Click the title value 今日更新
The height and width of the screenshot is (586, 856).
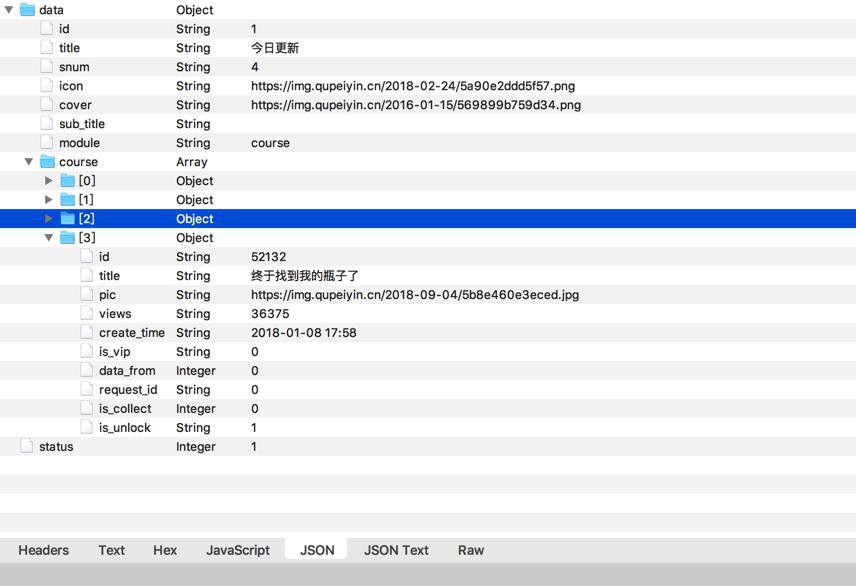click(275, 48)
